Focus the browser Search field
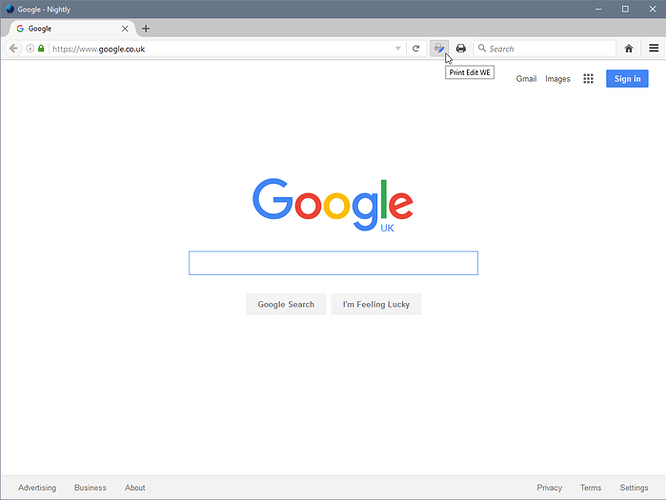This screenshot has width=666, height=500. point(545,48)
